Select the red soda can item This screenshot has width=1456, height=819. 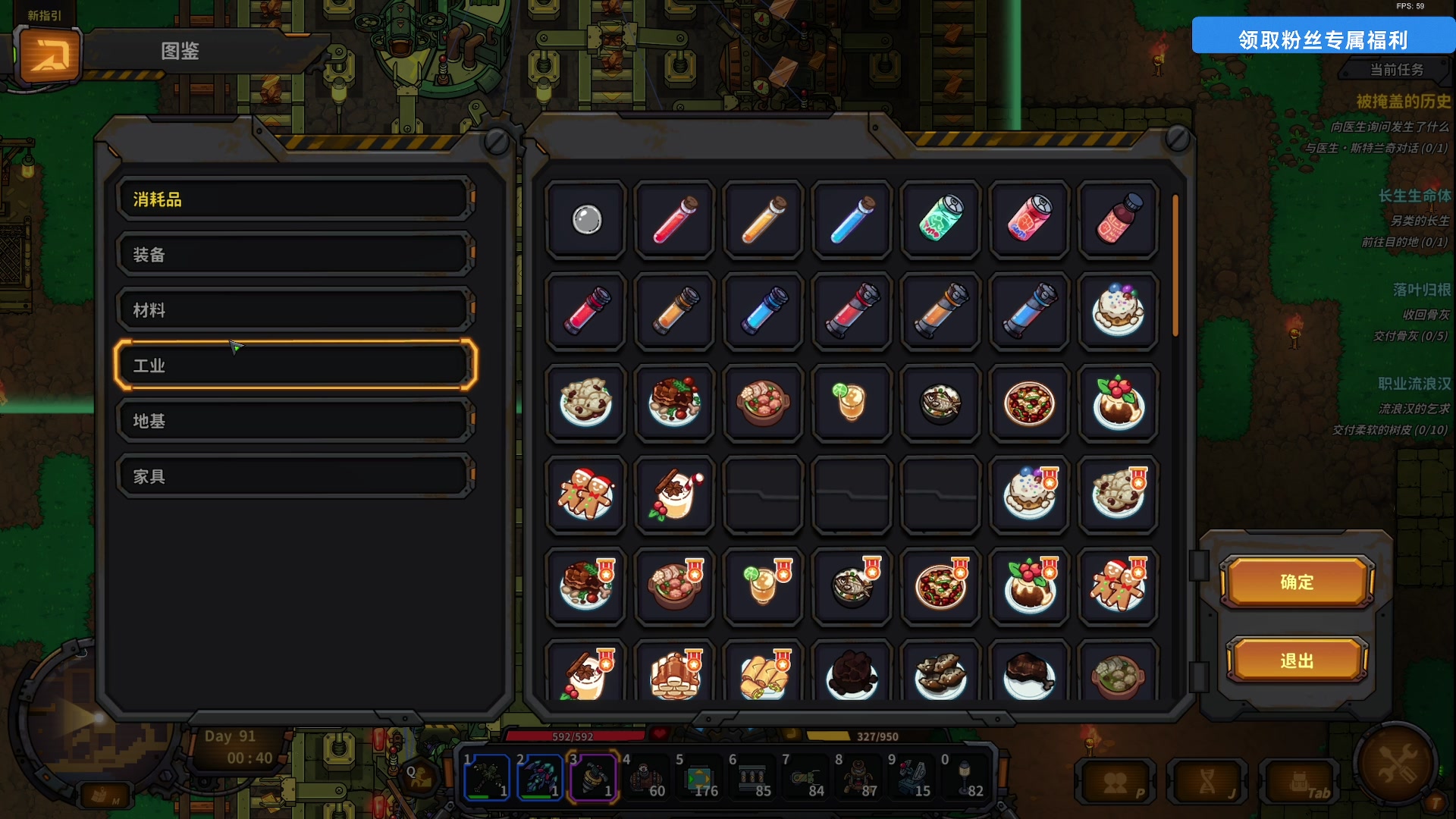click(1029, 220)
